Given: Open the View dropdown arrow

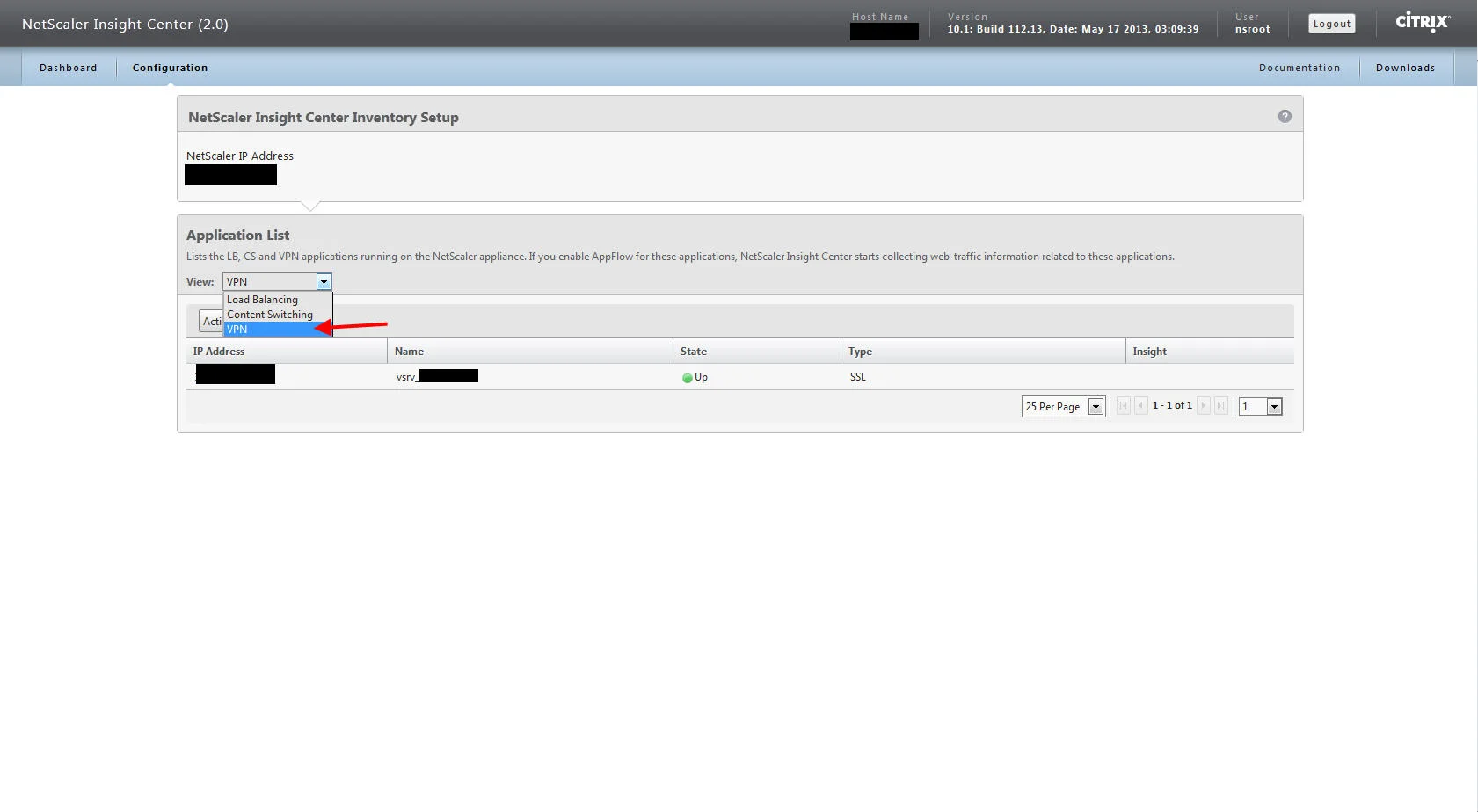Looking at the screenshot, I should pyautogui.click(x=324, y=282).
